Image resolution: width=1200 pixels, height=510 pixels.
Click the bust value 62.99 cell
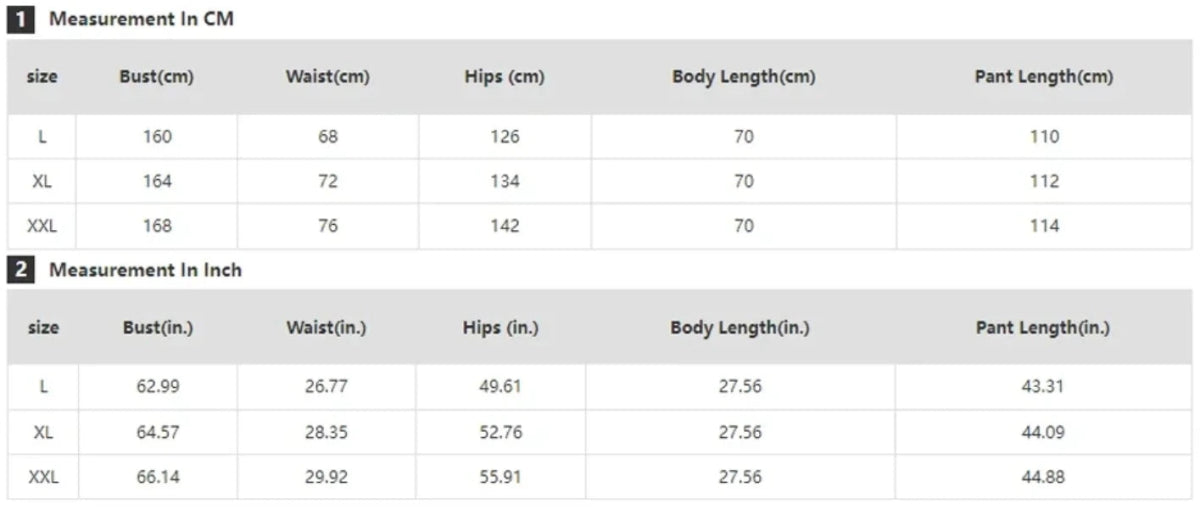point(158,387)
